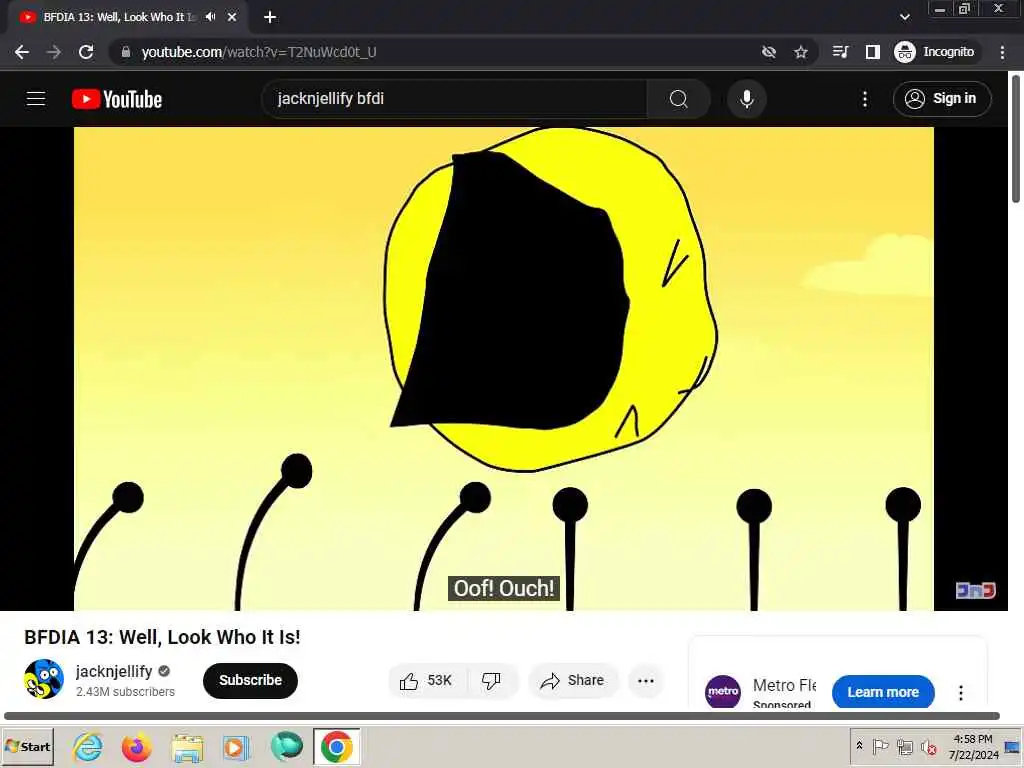The width and height of the screenshot is (1024, 768).
Task: Like the video with thumbs up
Action: (426, 680)
